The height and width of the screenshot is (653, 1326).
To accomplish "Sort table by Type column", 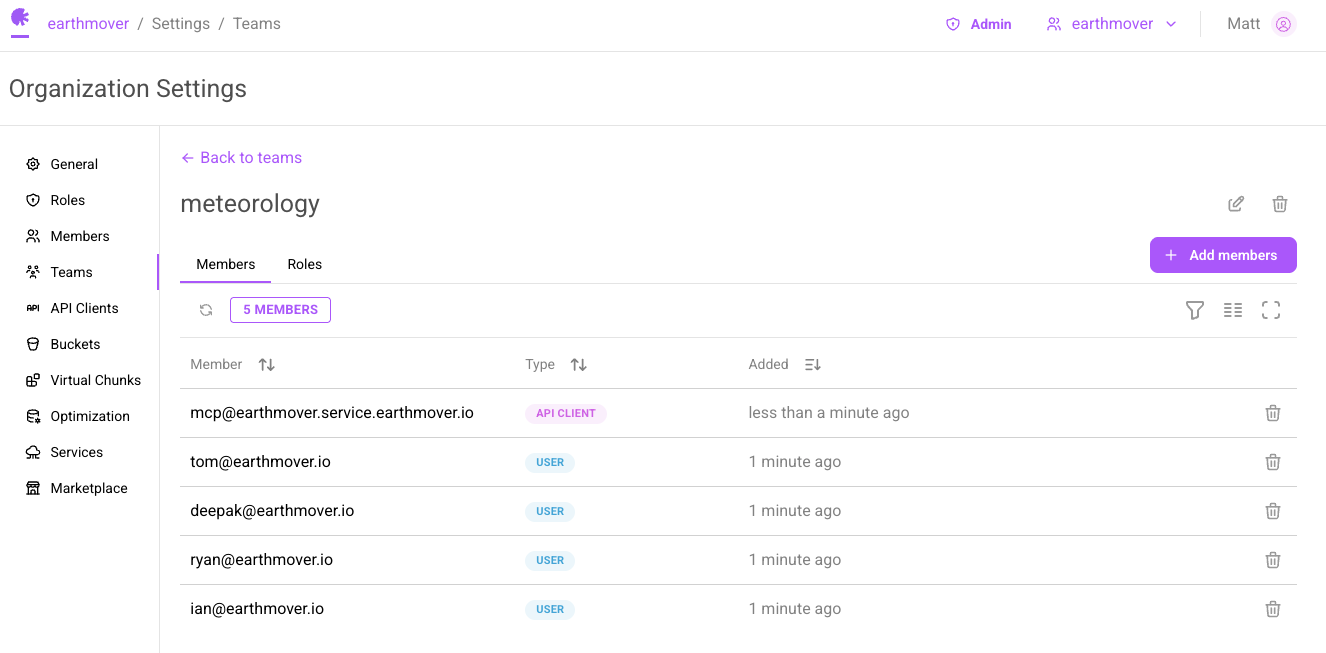I will coord(578,365).
